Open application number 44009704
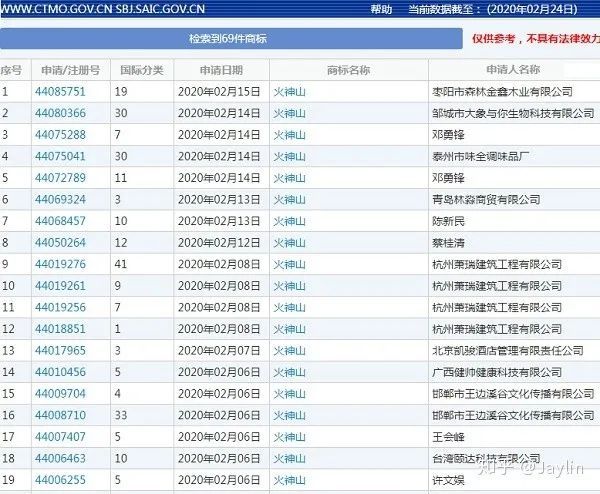Screen dimensions: 600x494 pos(60,393)
